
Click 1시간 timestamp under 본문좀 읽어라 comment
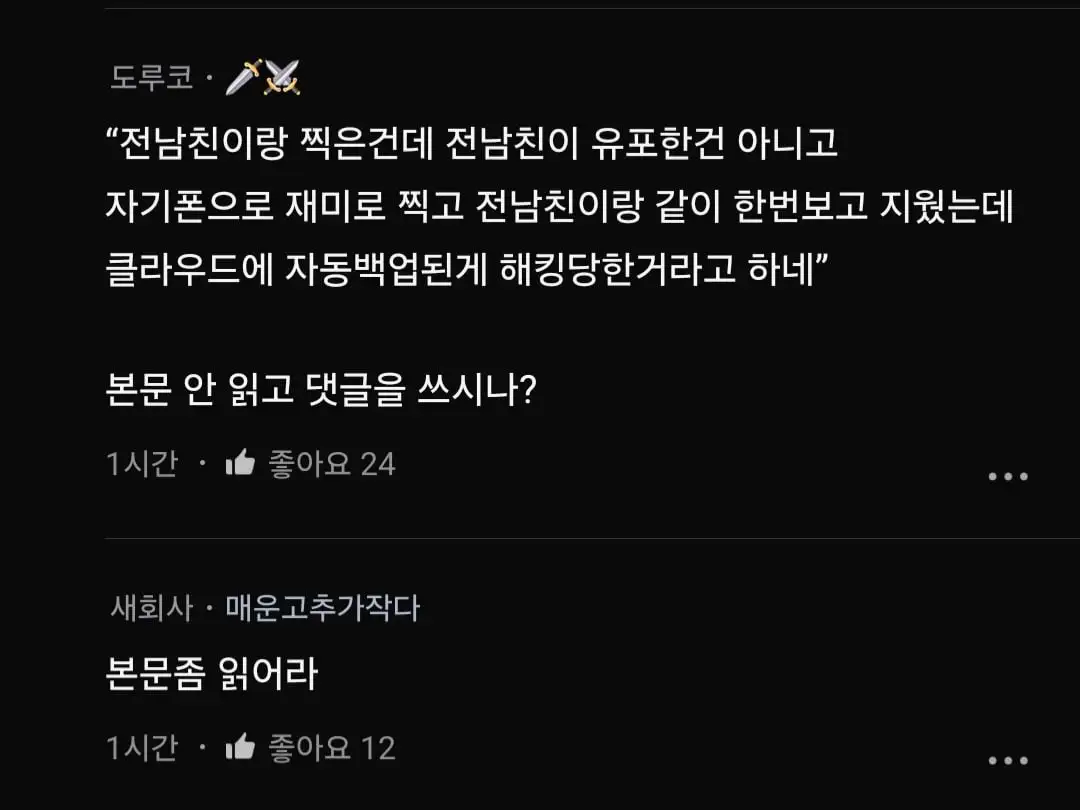point(142,748)
